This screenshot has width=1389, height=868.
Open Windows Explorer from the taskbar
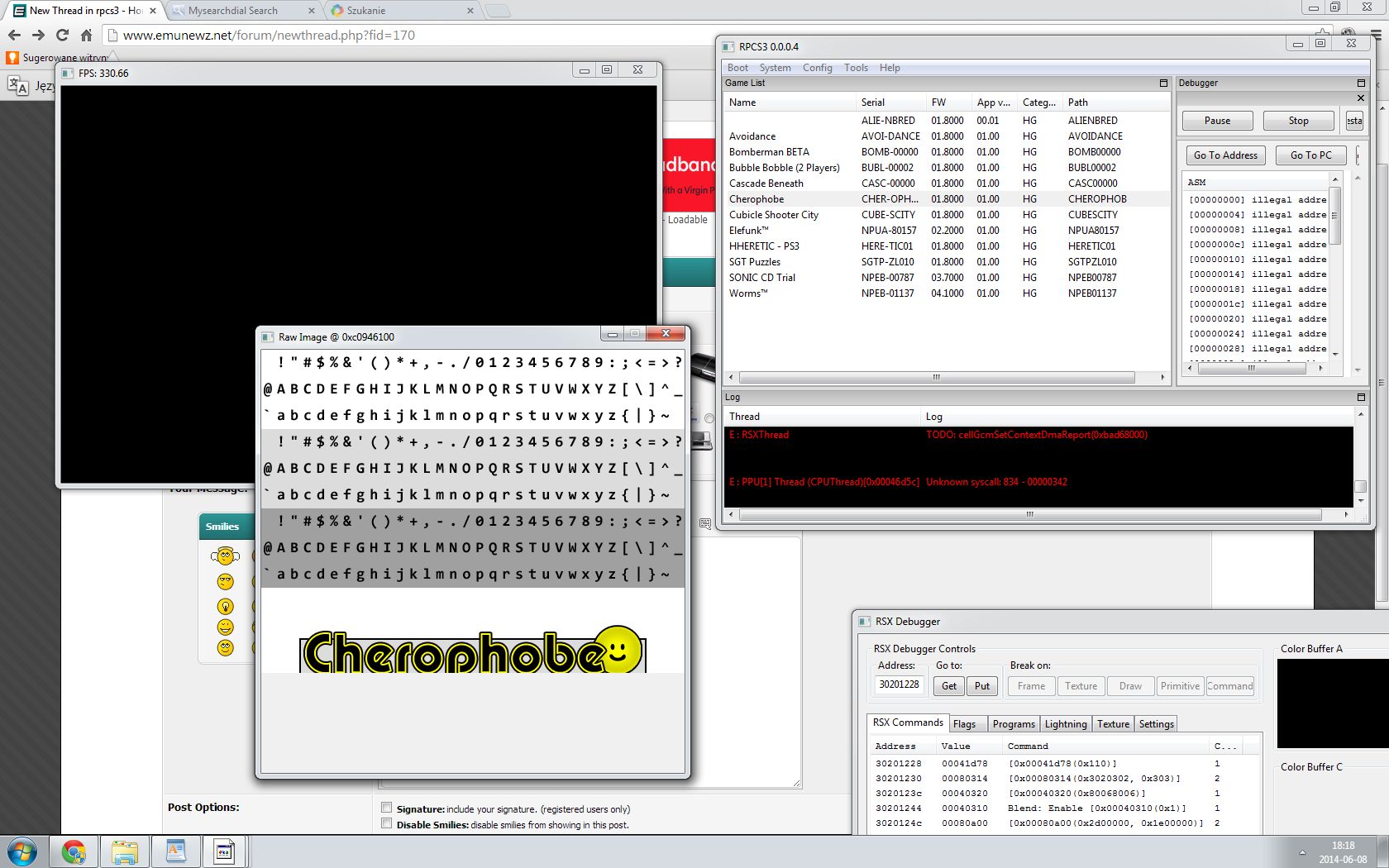tap(125, 851)
